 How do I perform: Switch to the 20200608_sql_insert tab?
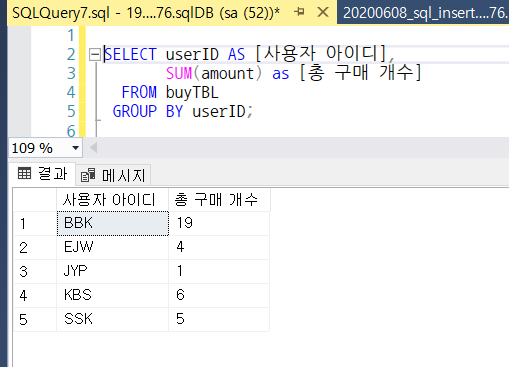pos(423,13)
